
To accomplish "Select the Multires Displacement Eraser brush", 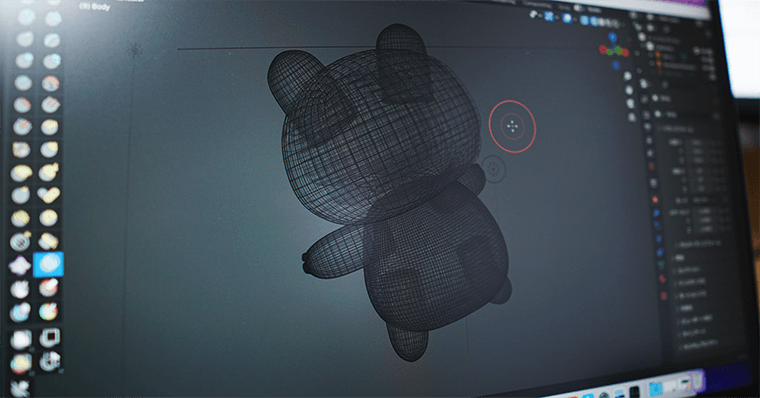I will coord(20,313).
